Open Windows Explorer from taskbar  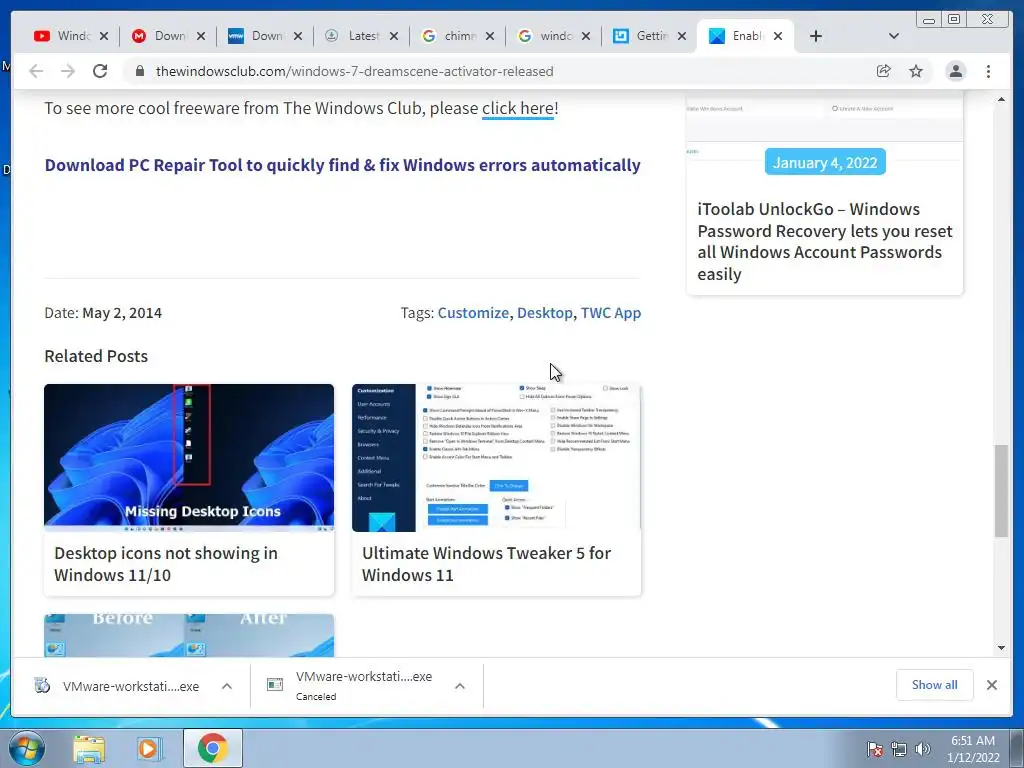click(x=89, y=748)
